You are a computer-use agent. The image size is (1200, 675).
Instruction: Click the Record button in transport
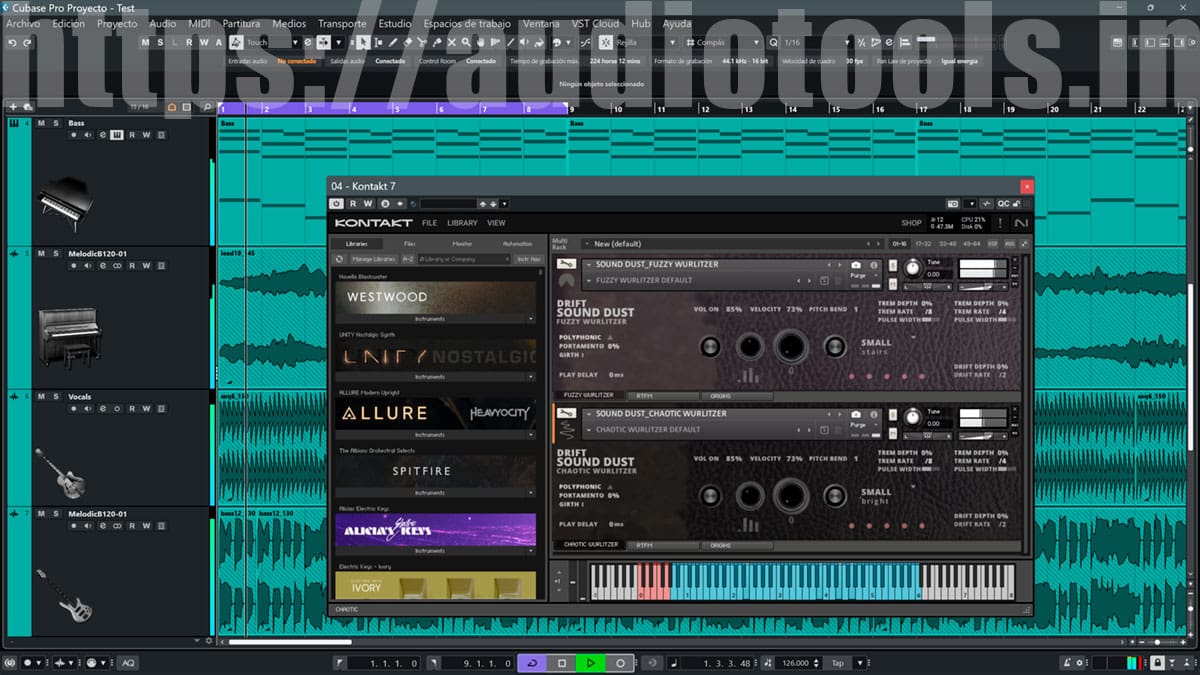click(620, 663)
